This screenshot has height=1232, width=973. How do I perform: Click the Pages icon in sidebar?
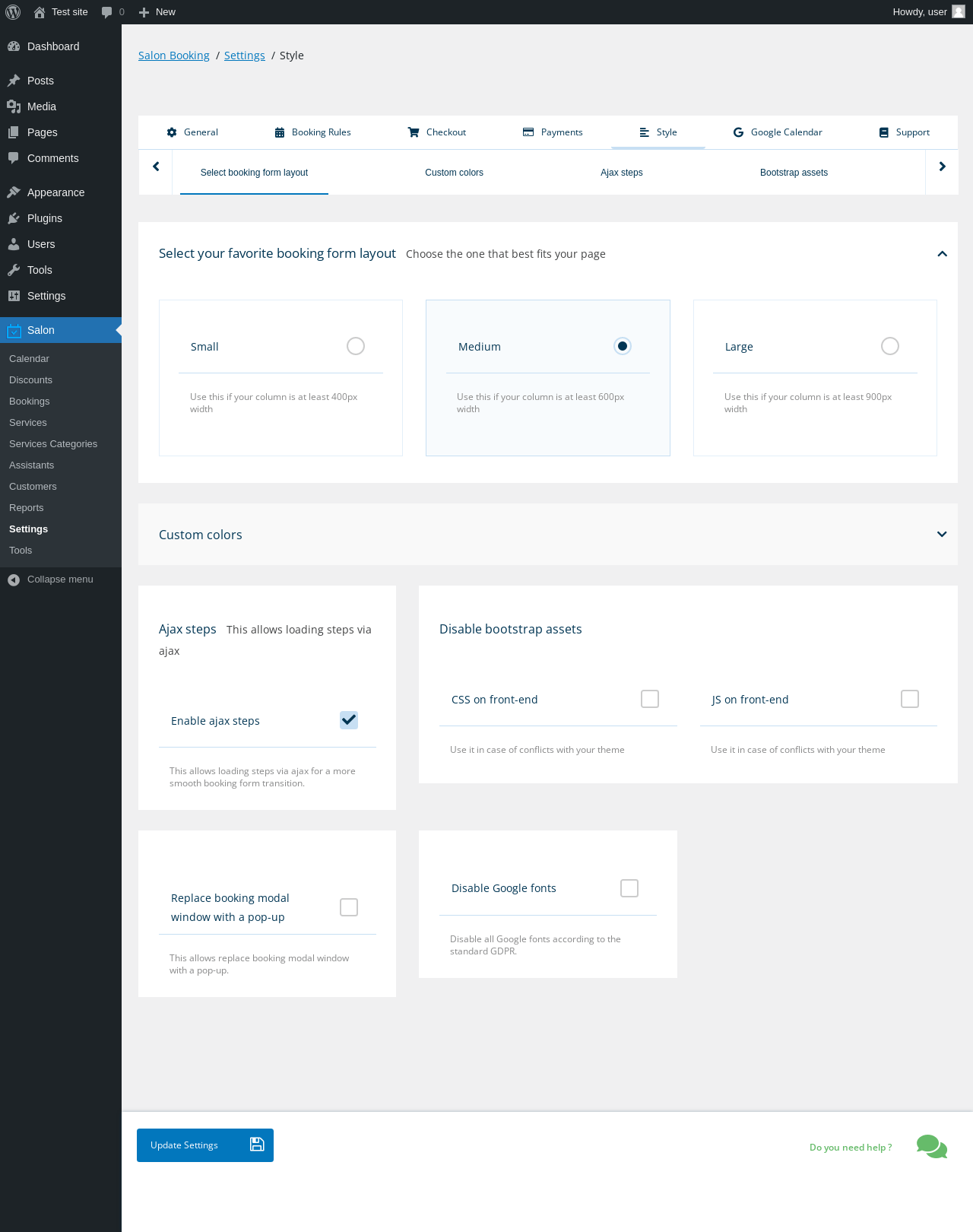14,132
